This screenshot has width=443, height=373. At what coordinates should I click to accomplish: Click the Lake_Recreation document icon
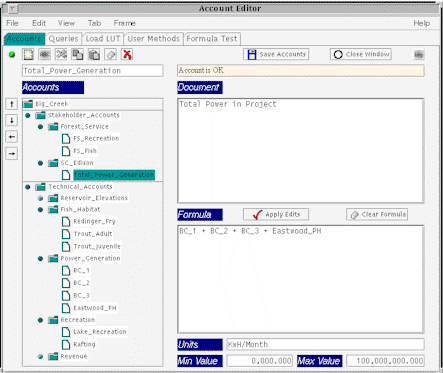[x=66, y=332]
